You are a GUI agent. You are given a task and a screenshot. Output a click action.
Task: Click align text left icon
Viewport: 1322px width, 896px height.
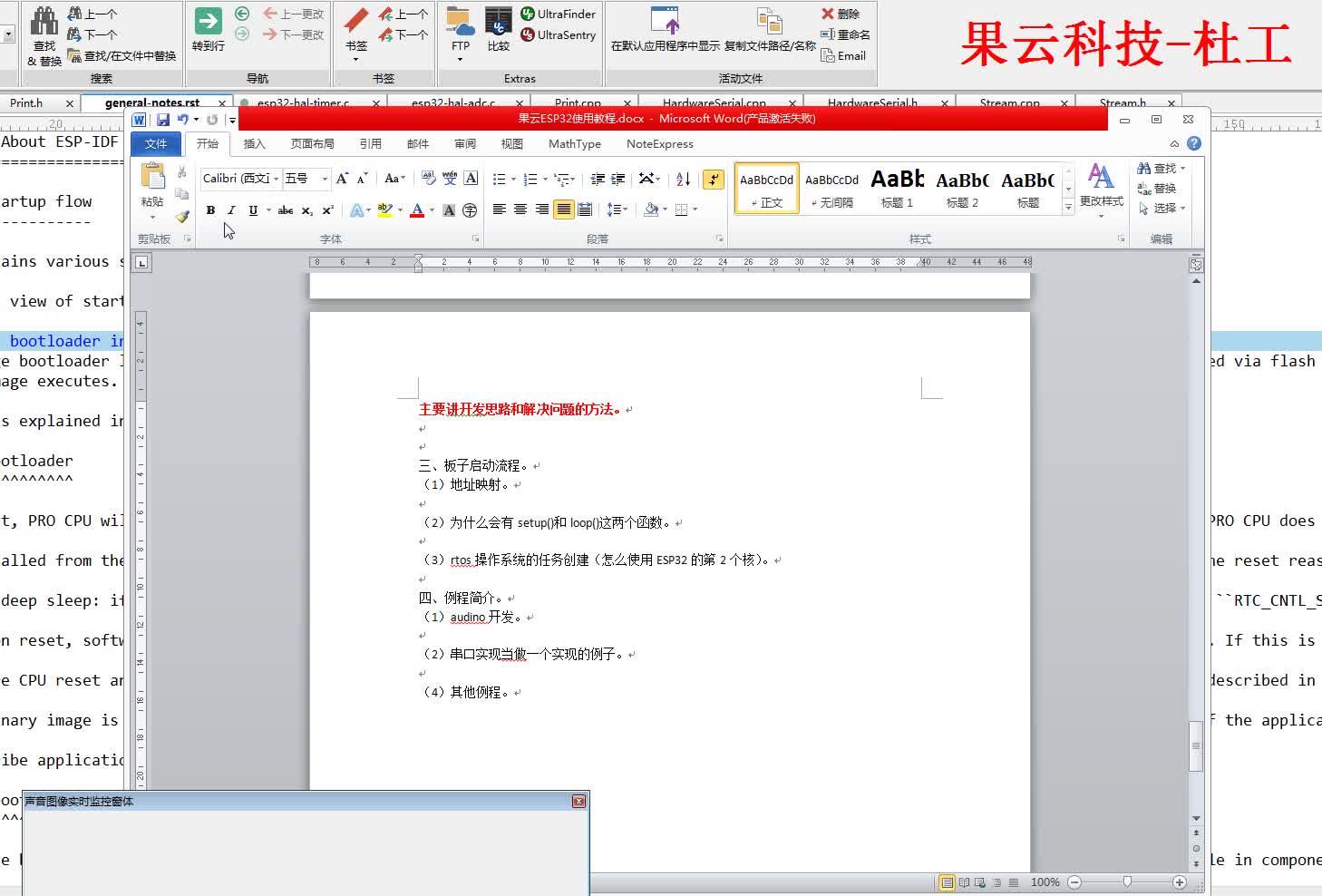pyautogui.click(x=499, y=209)
